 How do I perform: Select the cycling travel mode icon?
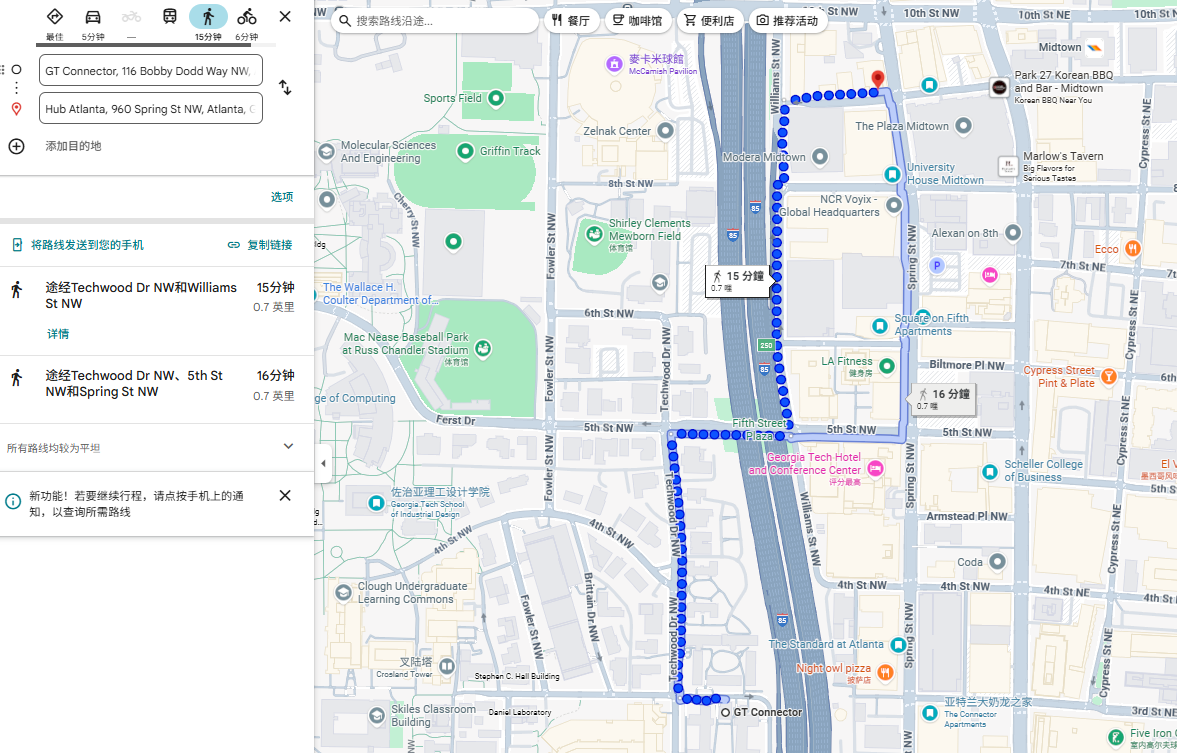(246, 17)
